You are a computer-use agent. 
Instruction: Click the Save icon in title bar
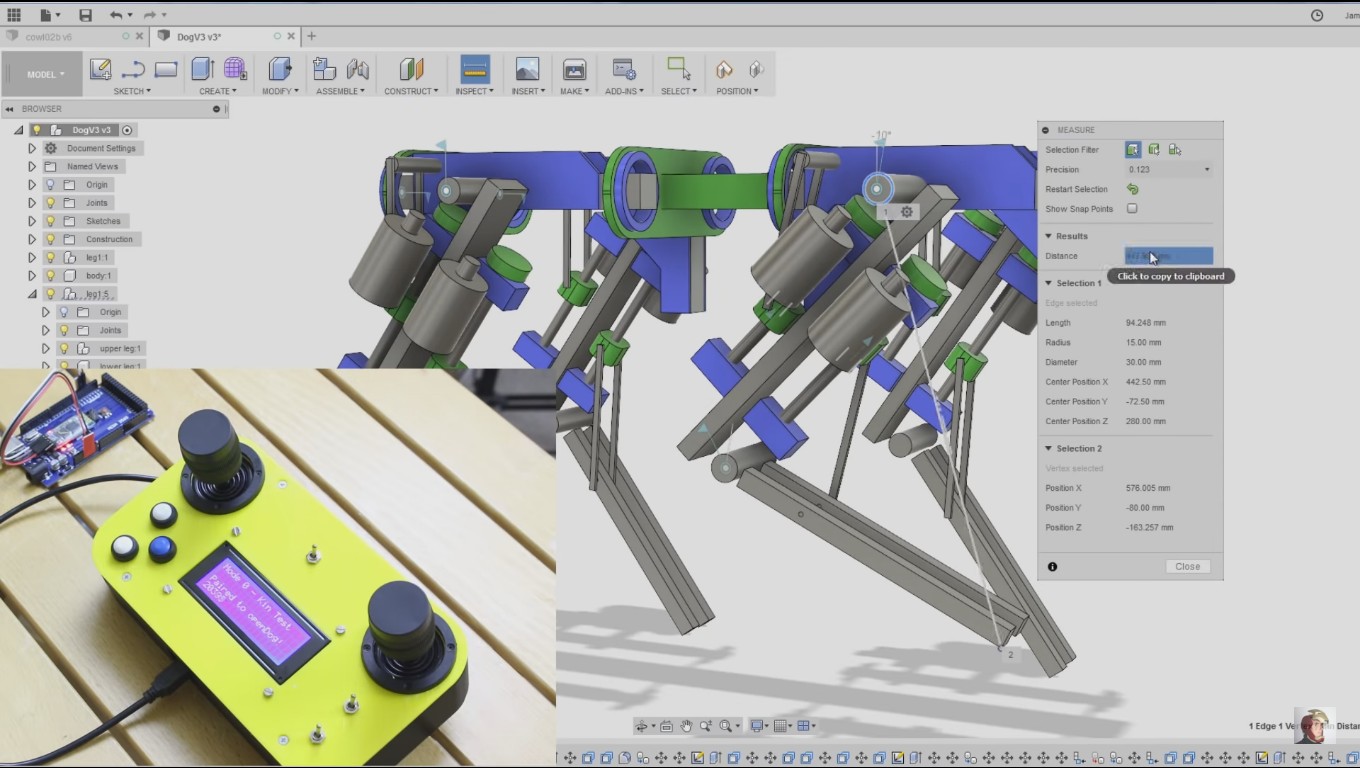85,15
